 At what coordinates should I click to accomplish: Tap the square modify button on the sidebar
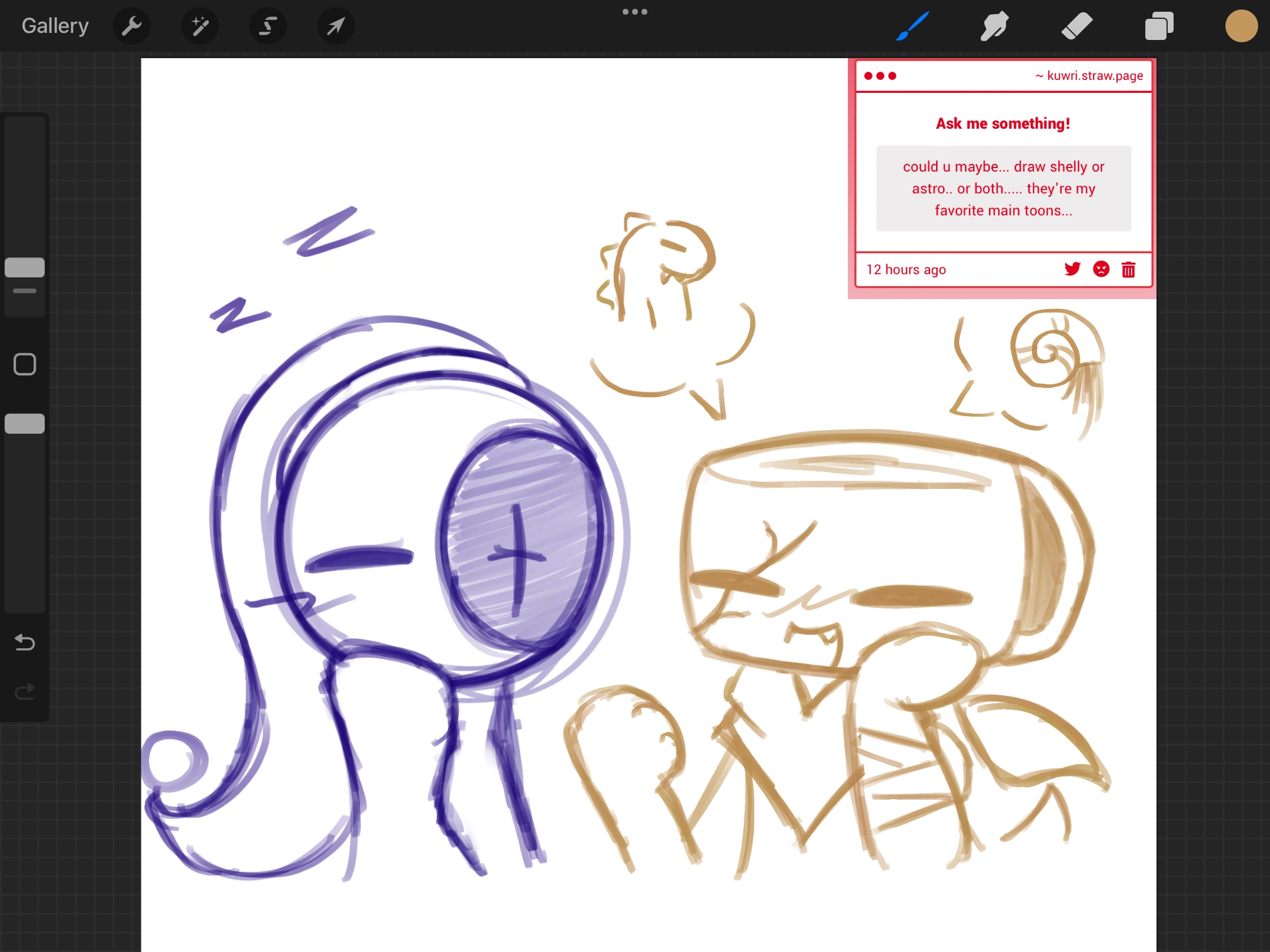point(25,364)
